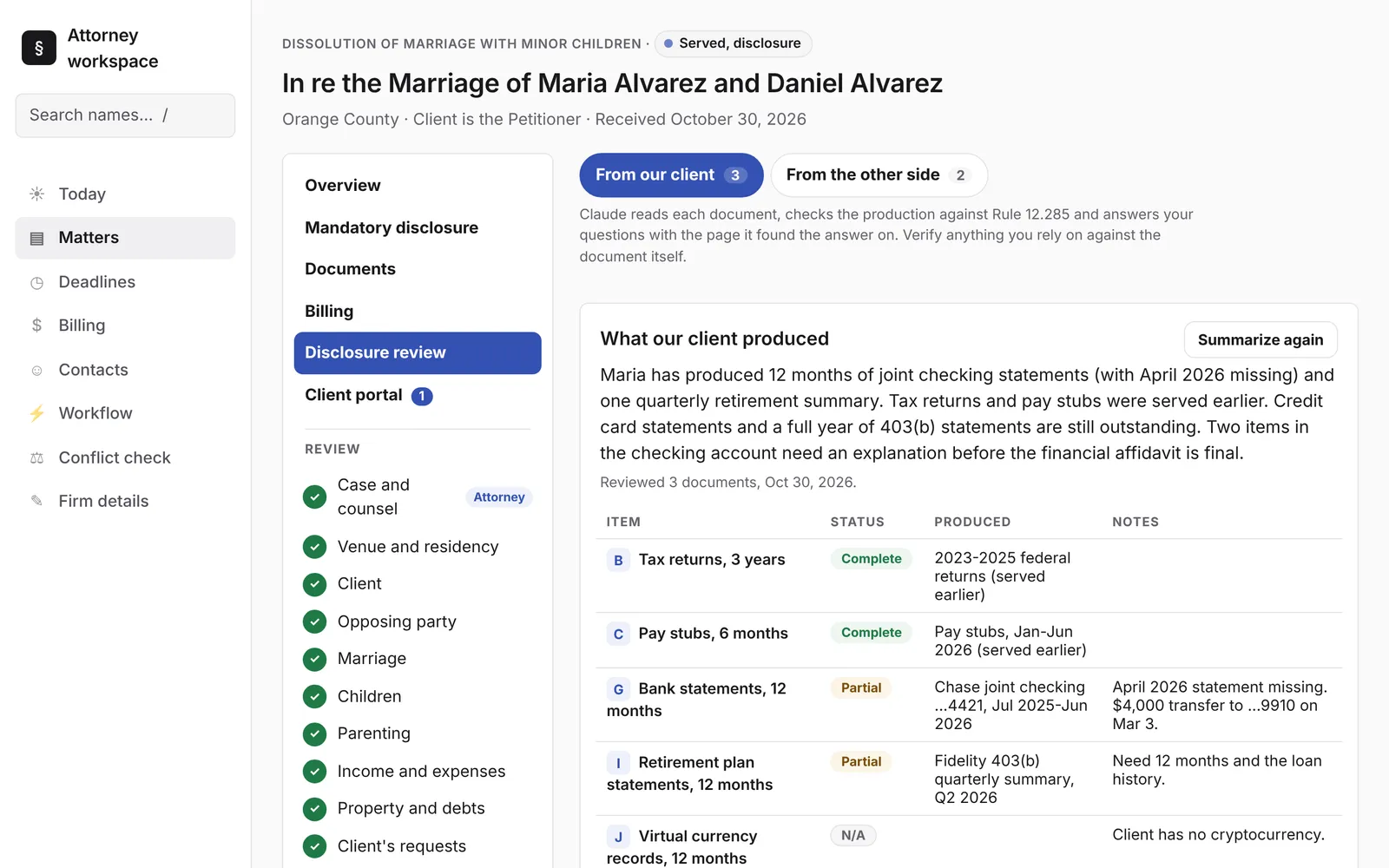This screenshot has height=868, width=1389.
Task: Click the Attorney tag on Case and counsel
Action: tap(499, 497)
